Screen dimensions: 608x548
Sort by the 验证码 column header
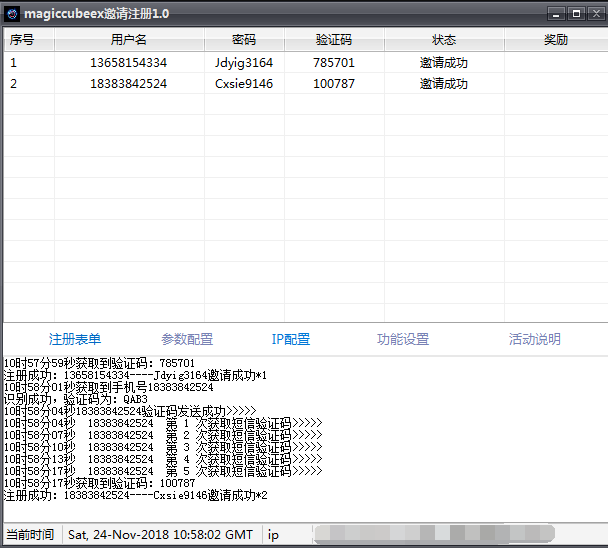coord(333,40)
